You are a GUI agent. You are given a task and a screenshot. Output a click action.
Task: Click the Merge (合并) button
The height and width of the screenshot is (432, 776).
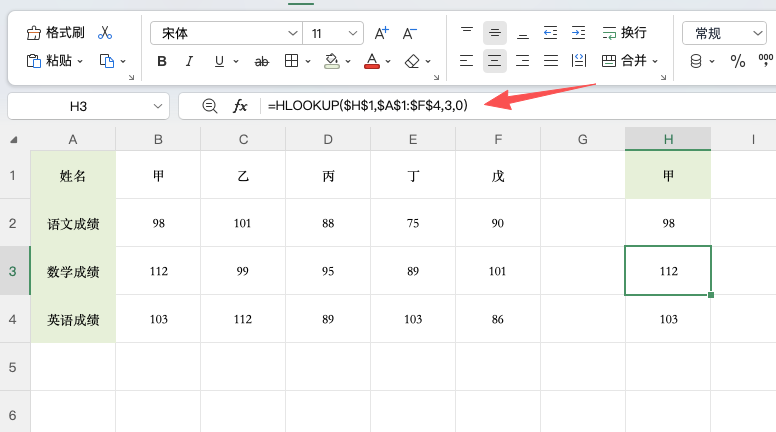[x=624, y=61]
